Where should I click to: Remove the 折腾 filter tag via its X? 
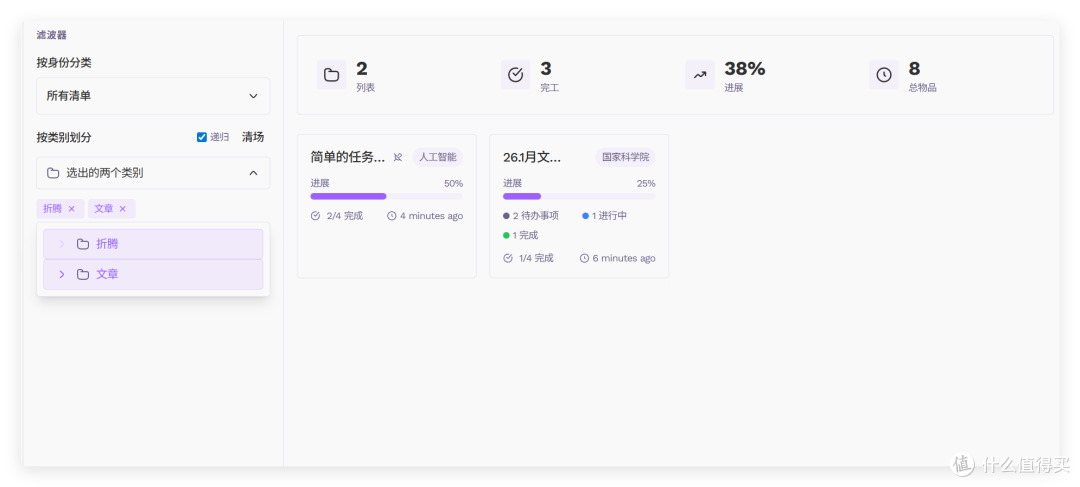click(72, 209)
